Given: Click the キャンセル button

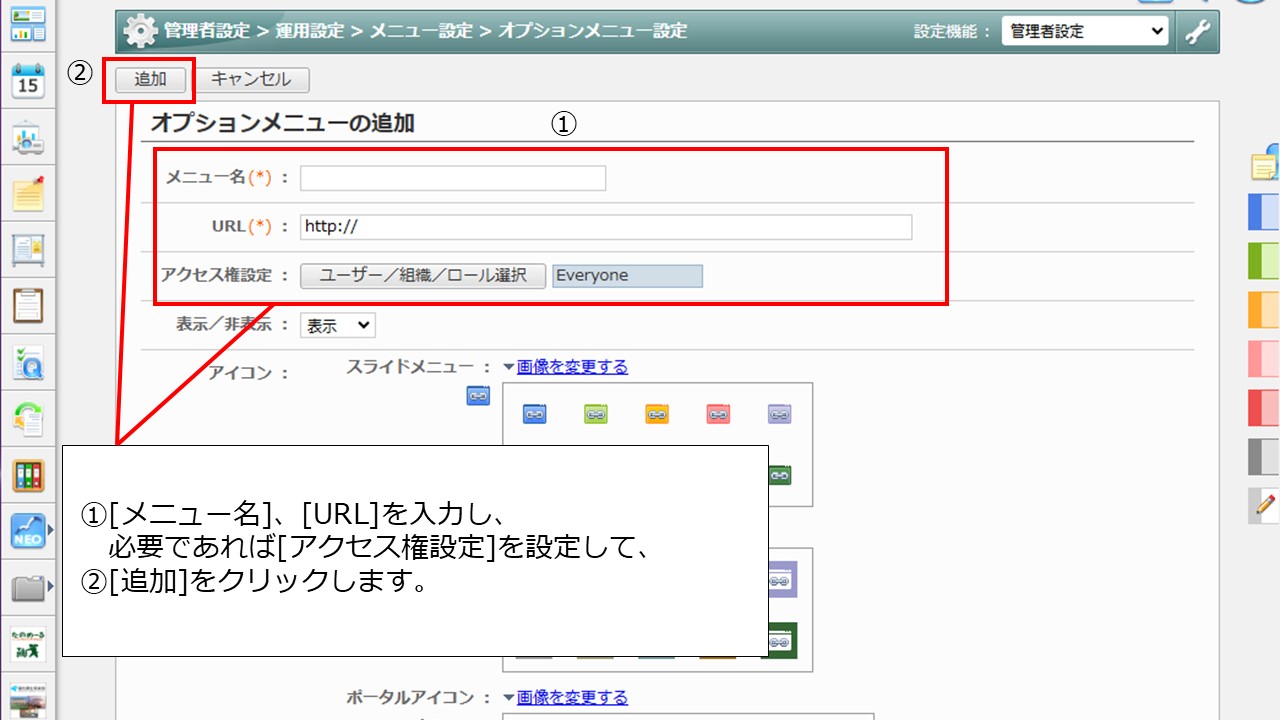Looking at the screenshot, I should [x=251, y=79].
